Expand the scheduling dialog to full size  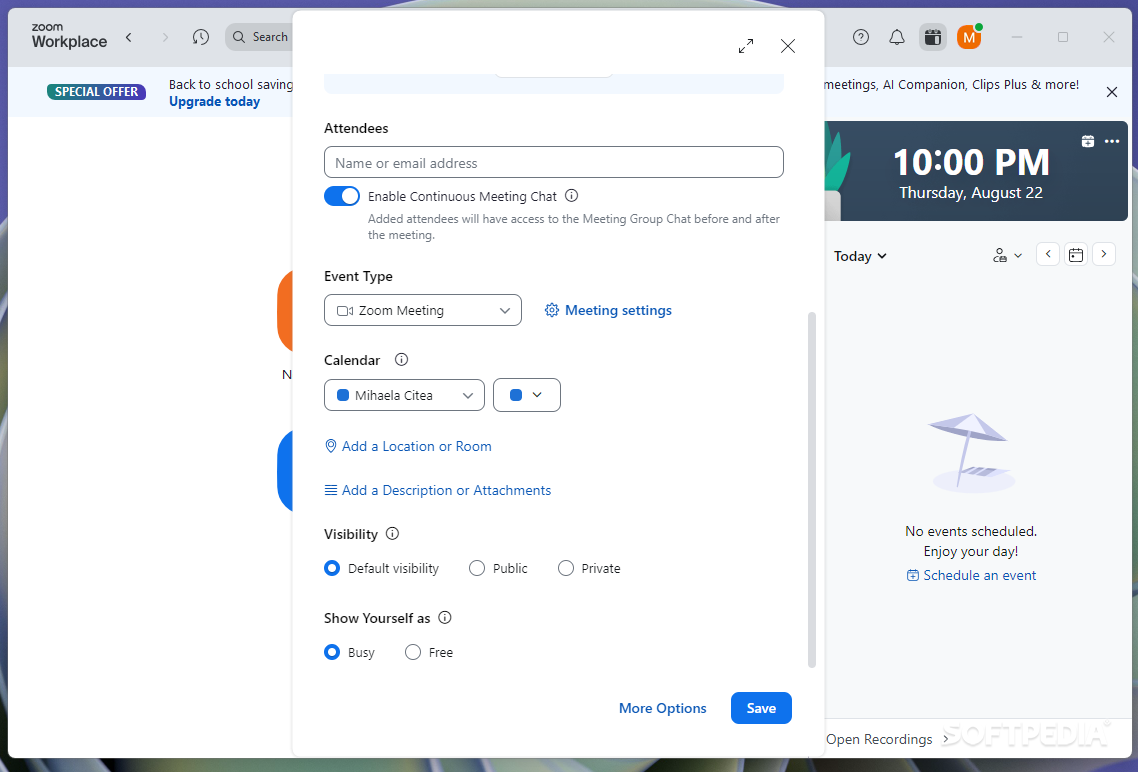coord(745,46)
